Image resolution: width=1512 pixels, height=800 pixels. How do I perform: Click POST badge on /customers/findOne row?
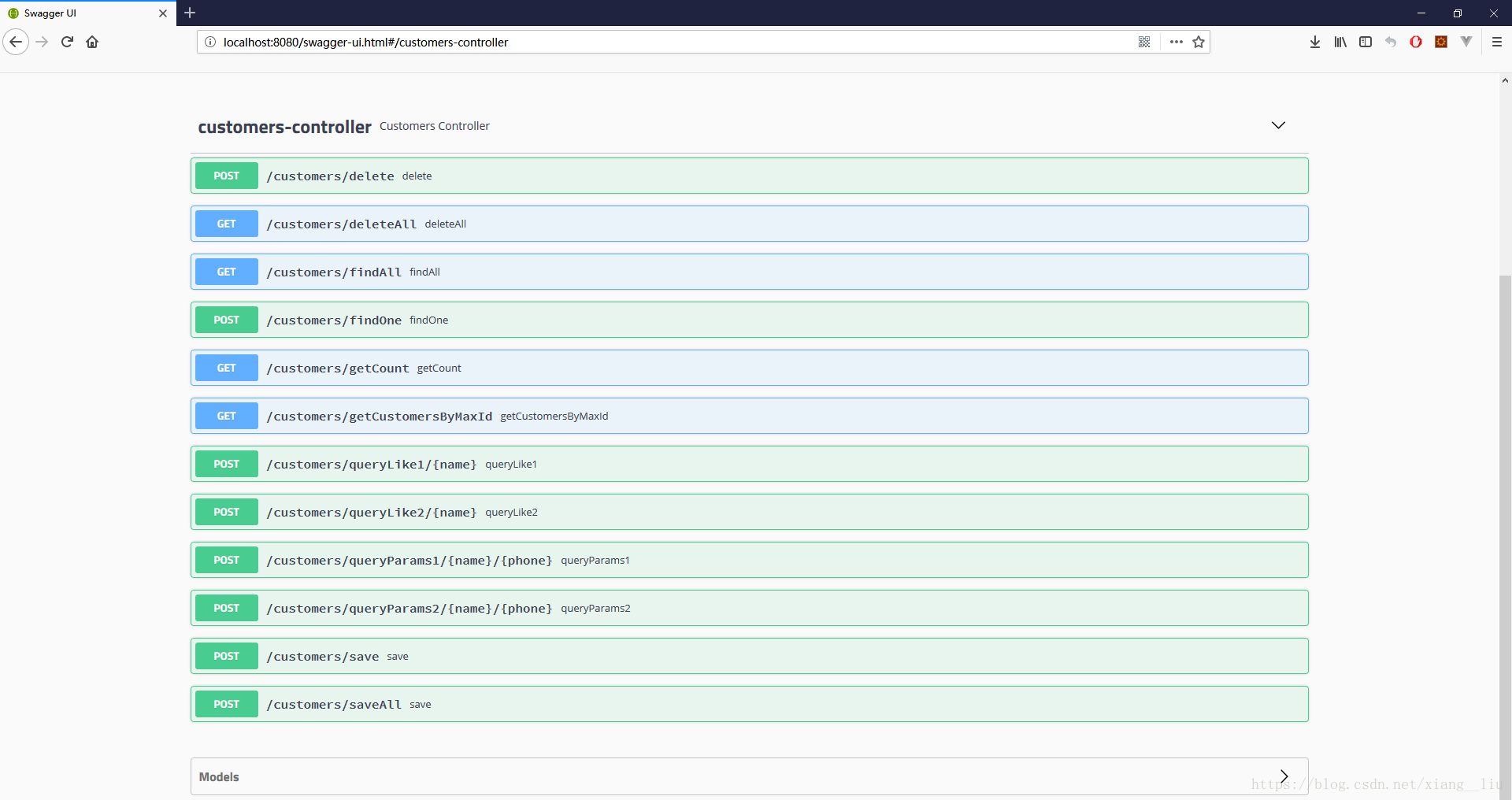[227, 320]
